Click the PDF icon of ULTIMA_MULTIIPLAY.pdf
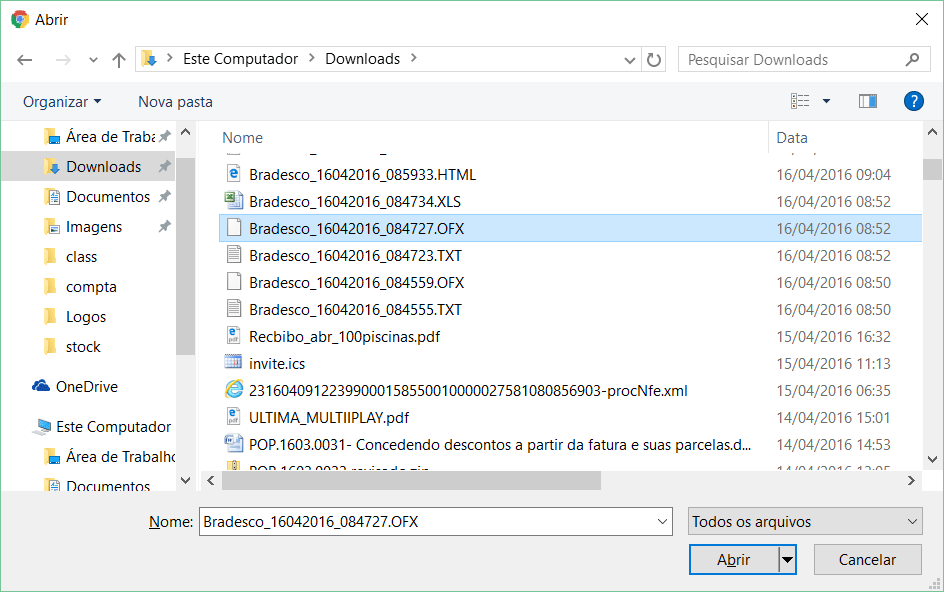The image size is (944, 592). 234,417
